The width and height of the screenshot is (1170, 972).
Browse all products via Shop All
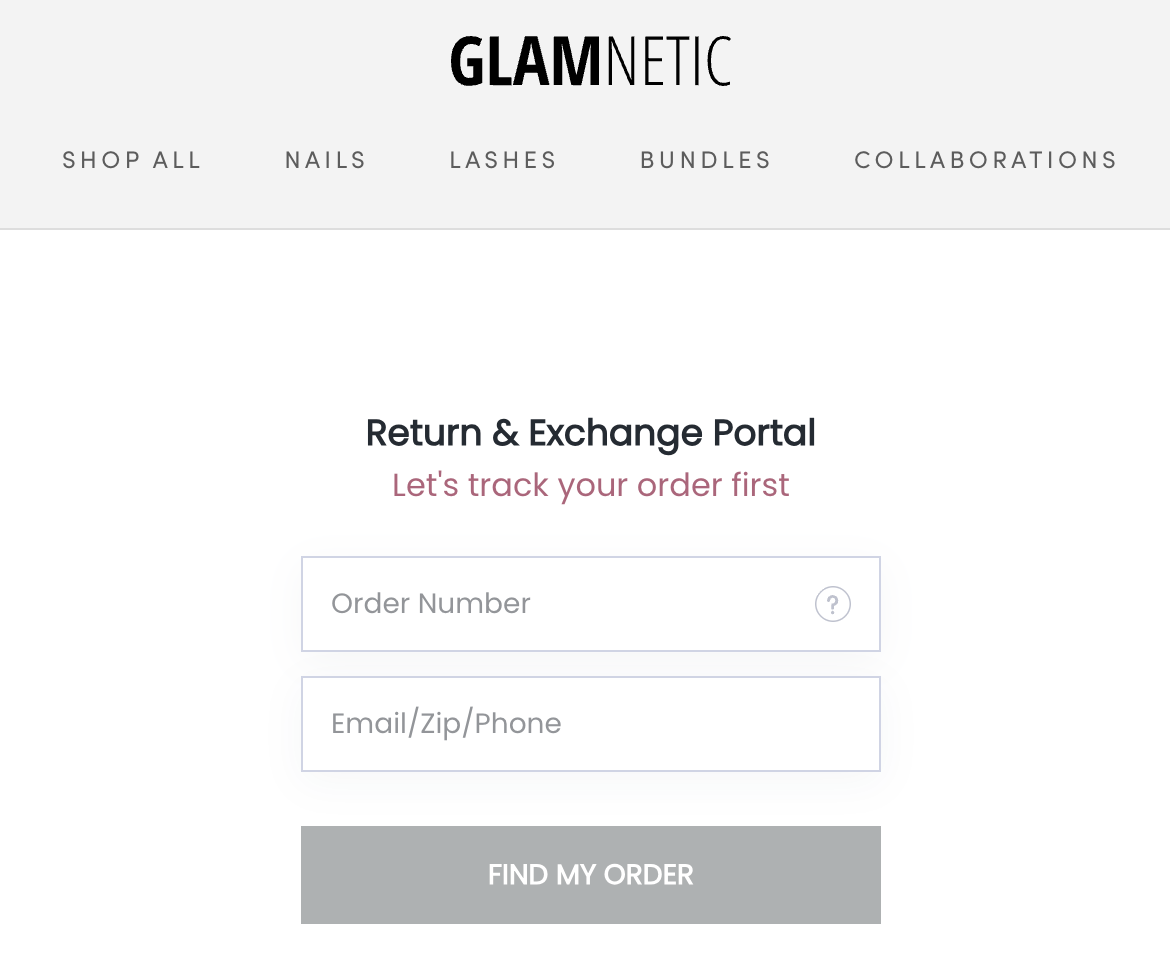[132, 160]
